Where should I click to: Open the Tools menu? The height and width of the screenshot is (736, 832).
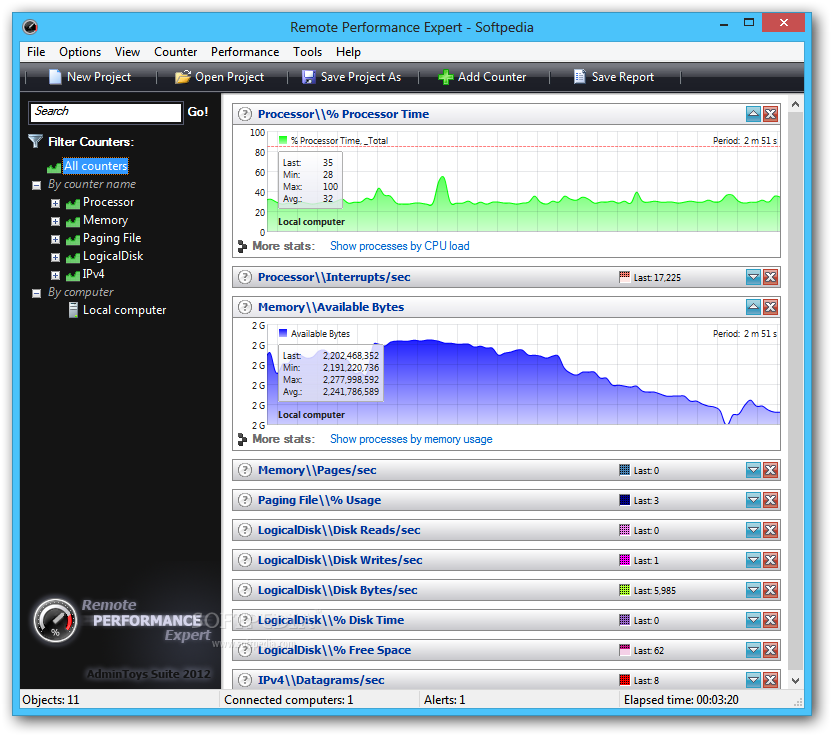point(308,52)
